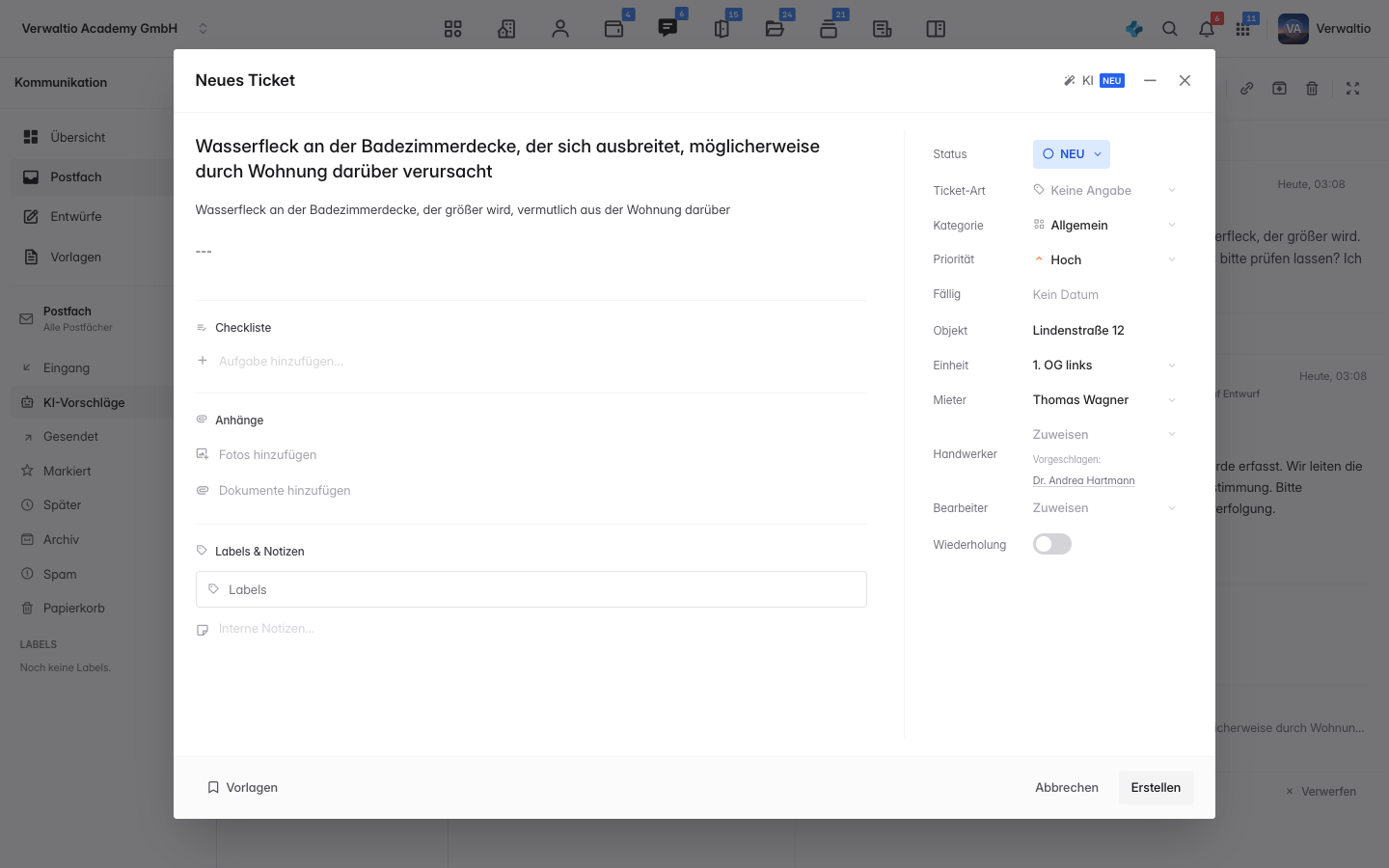This screenshot has height=868, width=1389.
Task: Open the Einheit 1. OG links dropdown
Action: 1105,365
